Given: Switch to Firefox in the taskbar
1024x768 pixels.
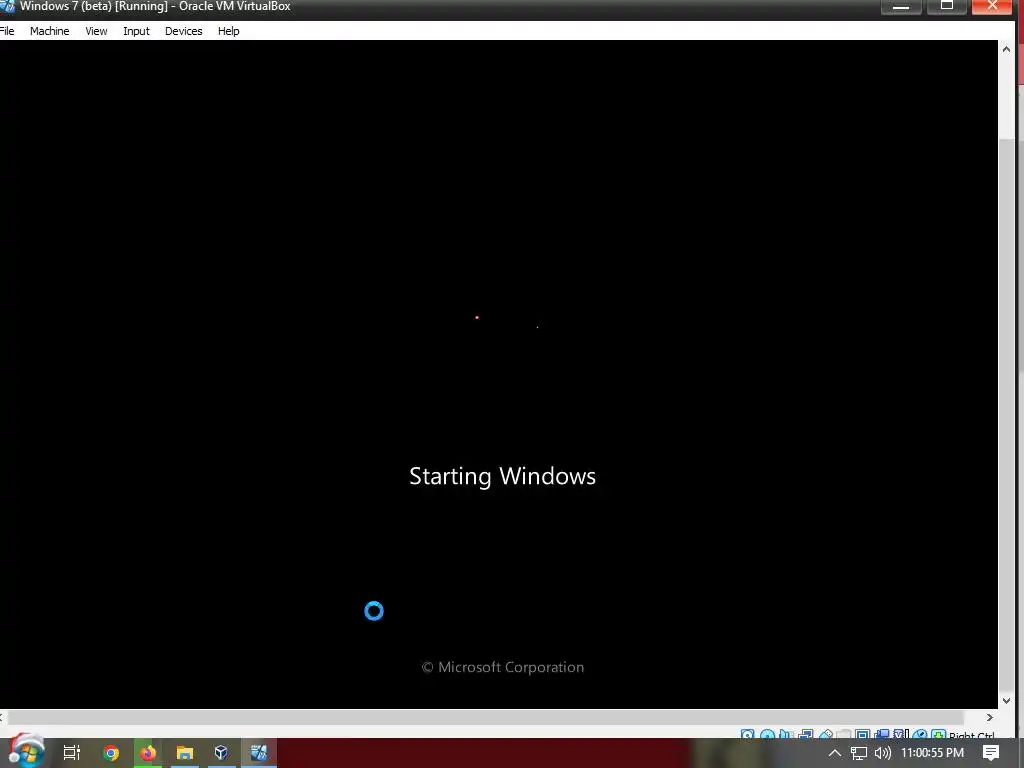Looking at the screenshot, I should click(148, 752).
